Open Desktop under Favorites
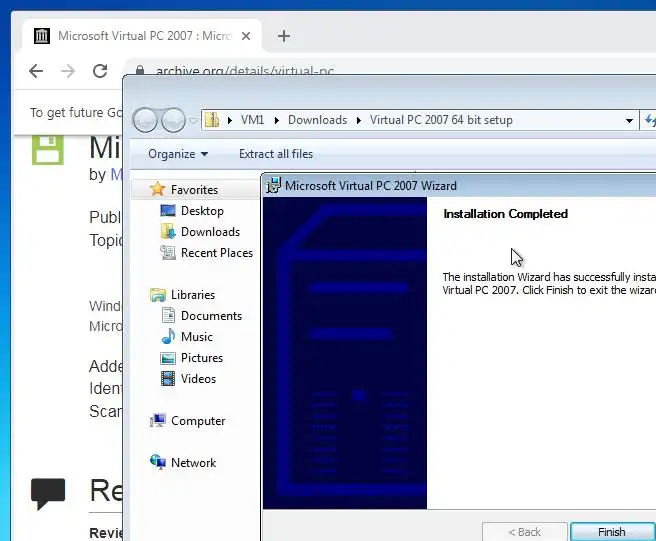The image size is (656, 541). pos(202,211)
